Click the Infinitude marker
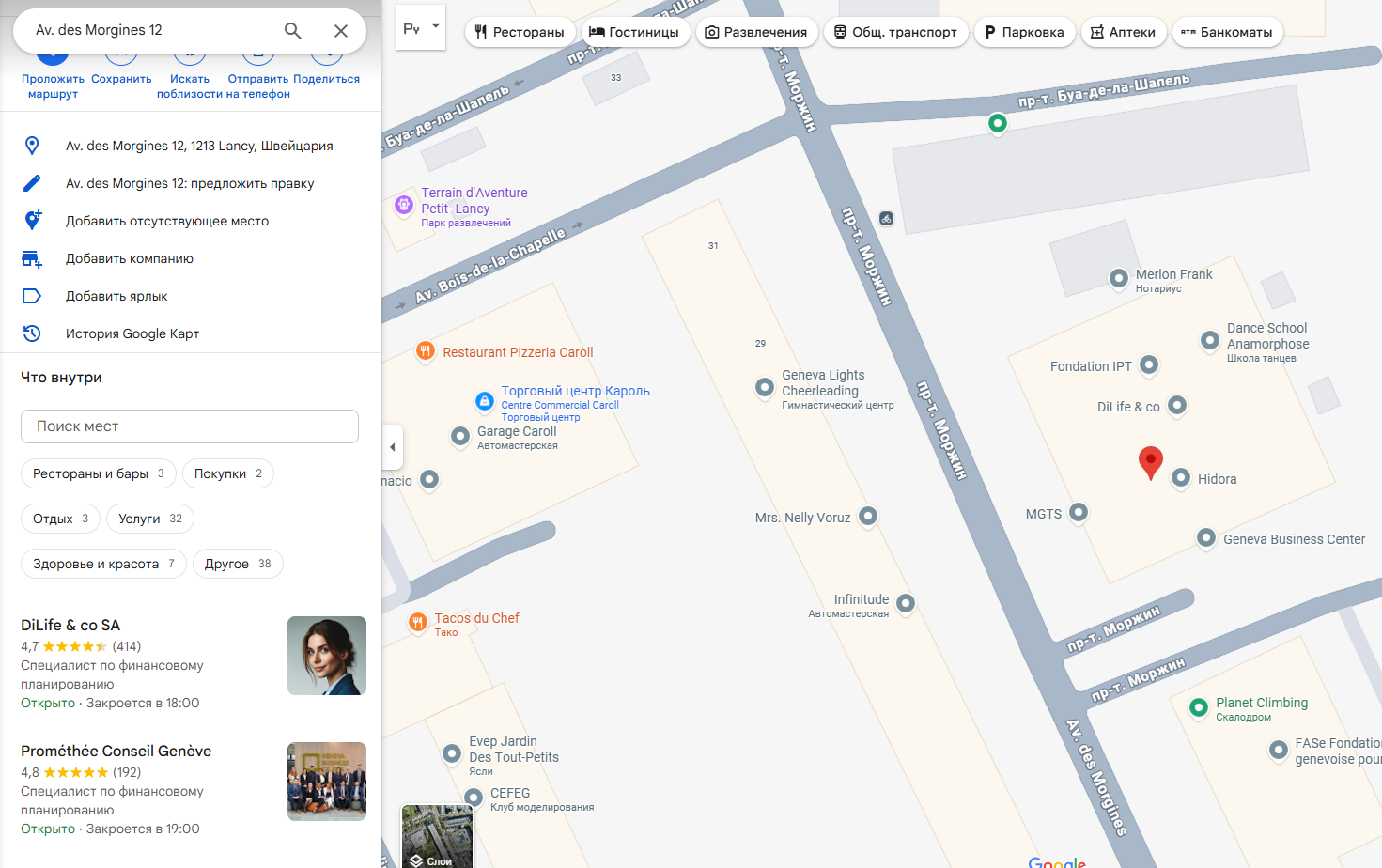The width and height of the screenshot is (1382, 868). 906,602
